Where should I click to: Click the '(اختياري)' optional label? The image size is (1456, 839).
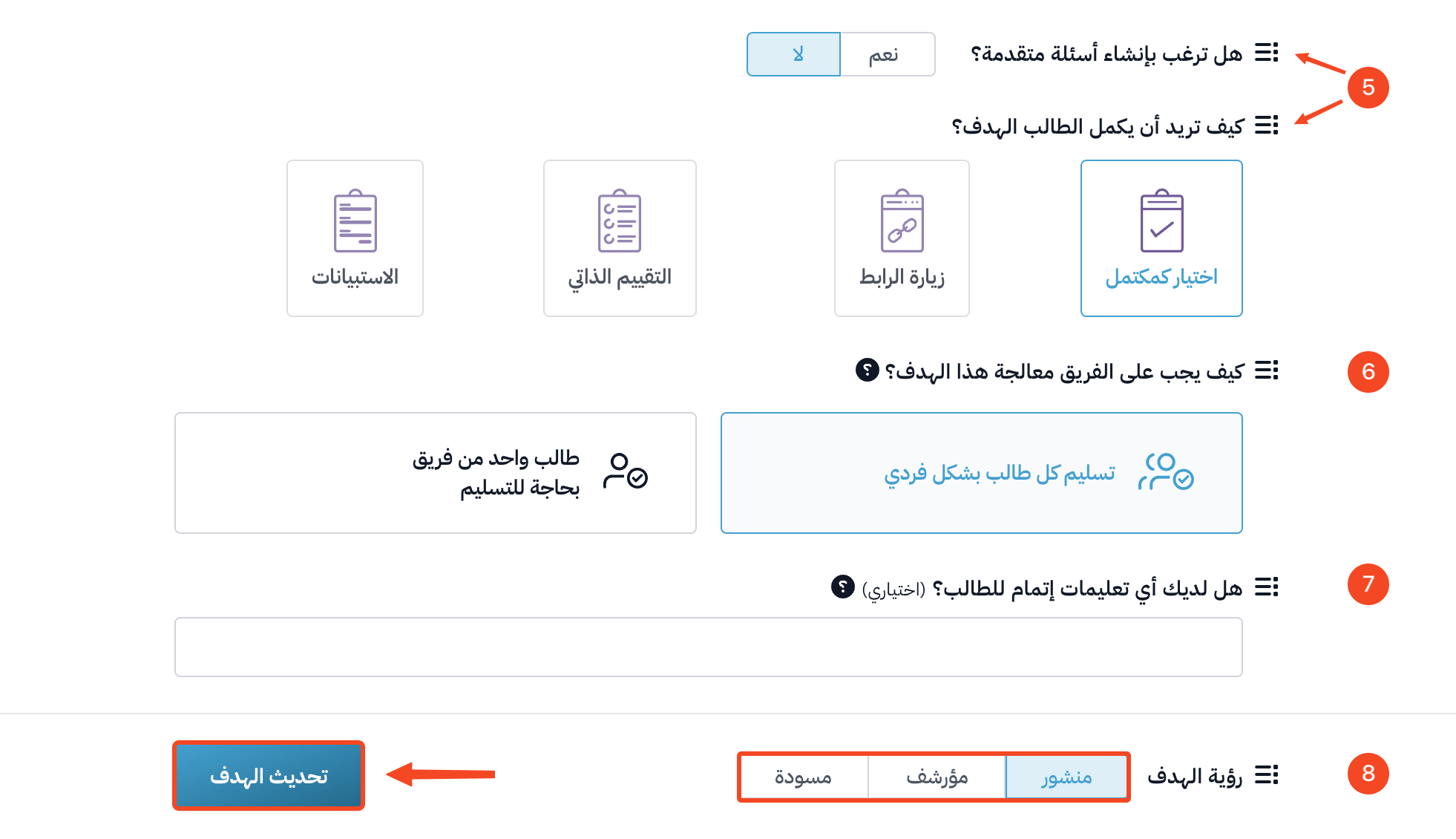pyautogui.click(x=893, y=590)
